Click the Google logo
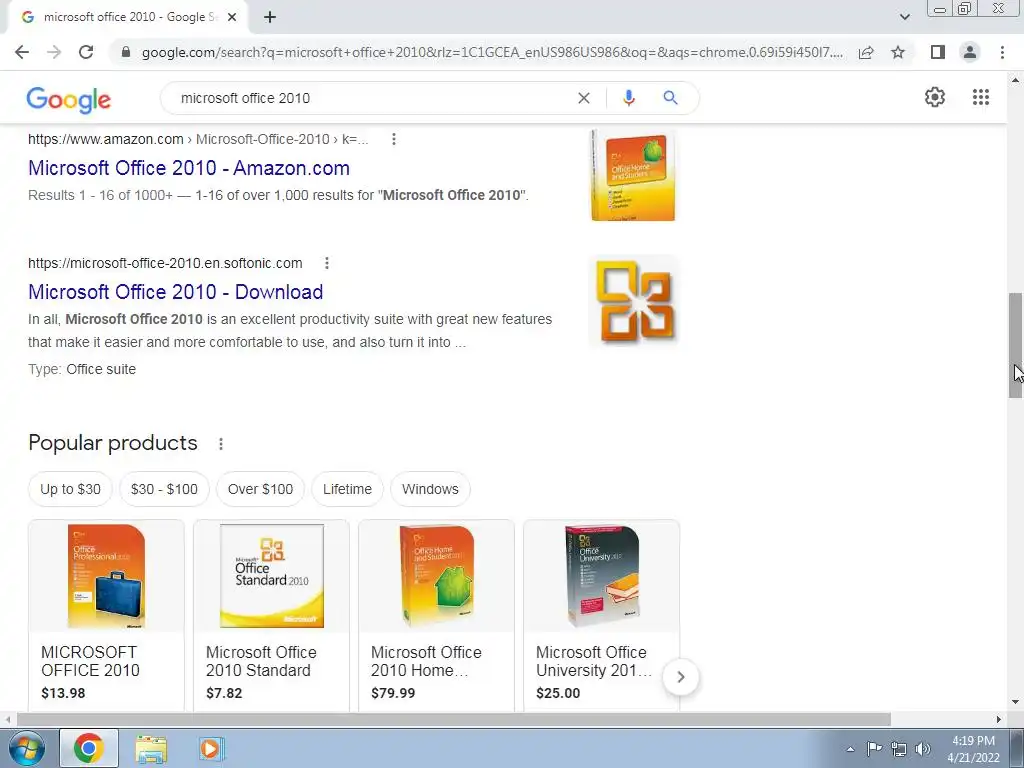1024x768 pixels. coord(69,99)
